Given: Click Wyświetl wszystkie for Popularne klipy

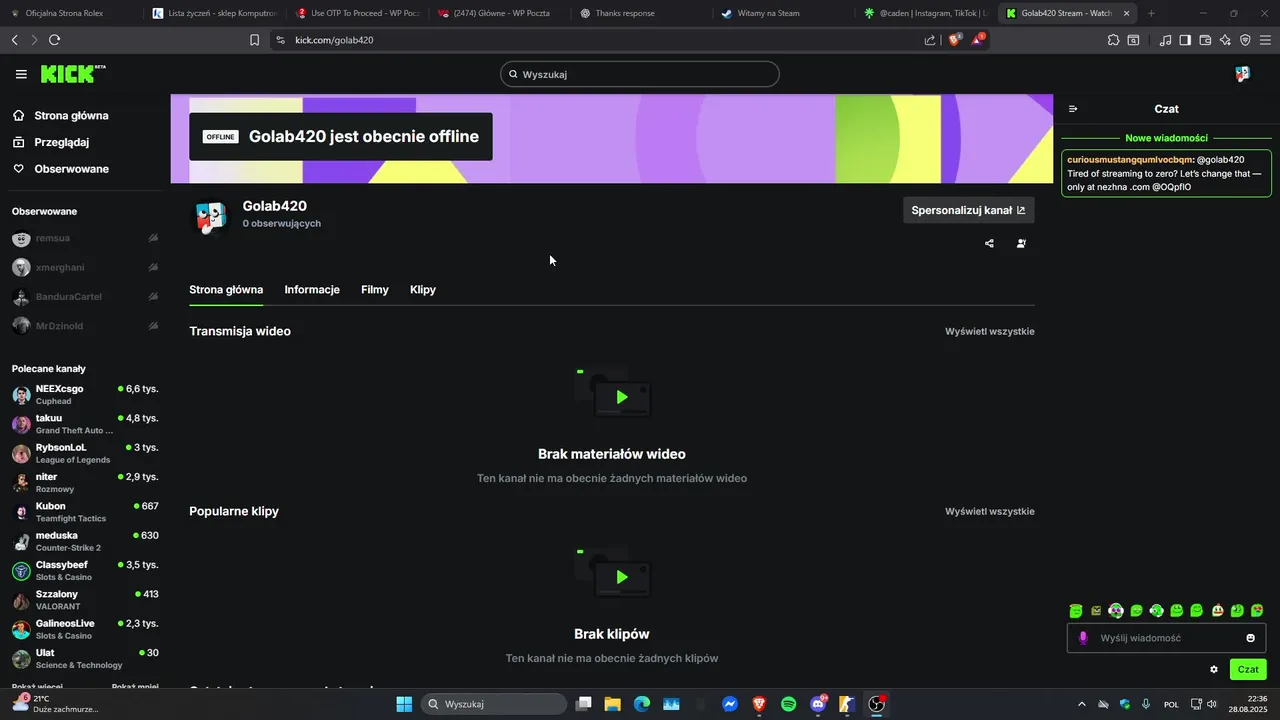Looking at the screenshot, I should point(990,511).
